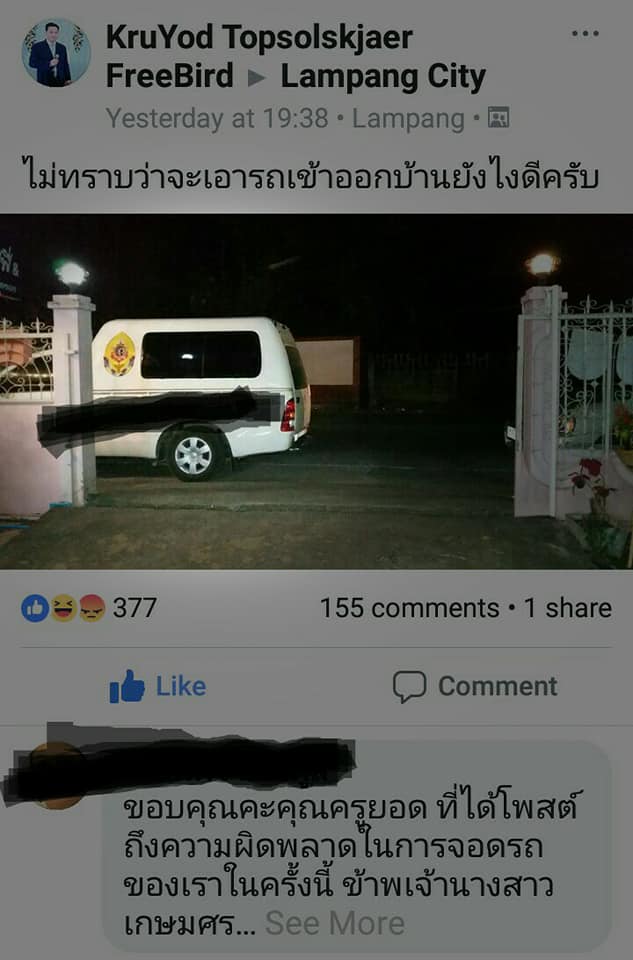The image size is (633, 960).
Task: Click the Comment button label
Action: (498, 686)
